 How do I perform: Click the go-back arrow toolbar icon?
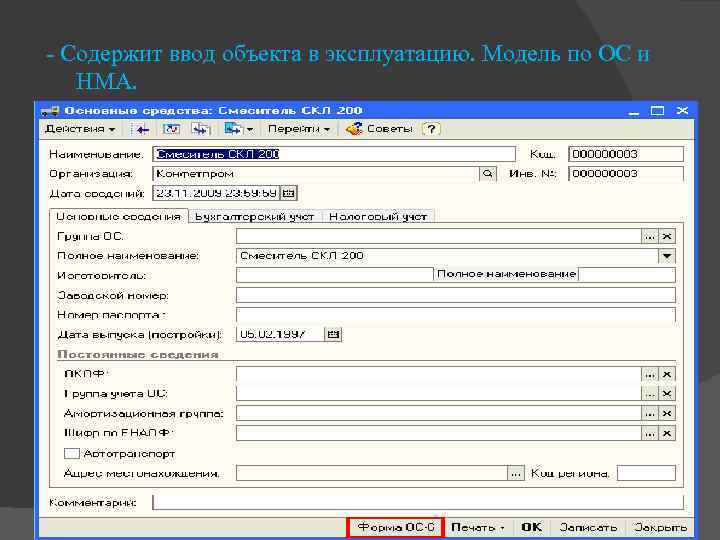[x=141, y=129]
